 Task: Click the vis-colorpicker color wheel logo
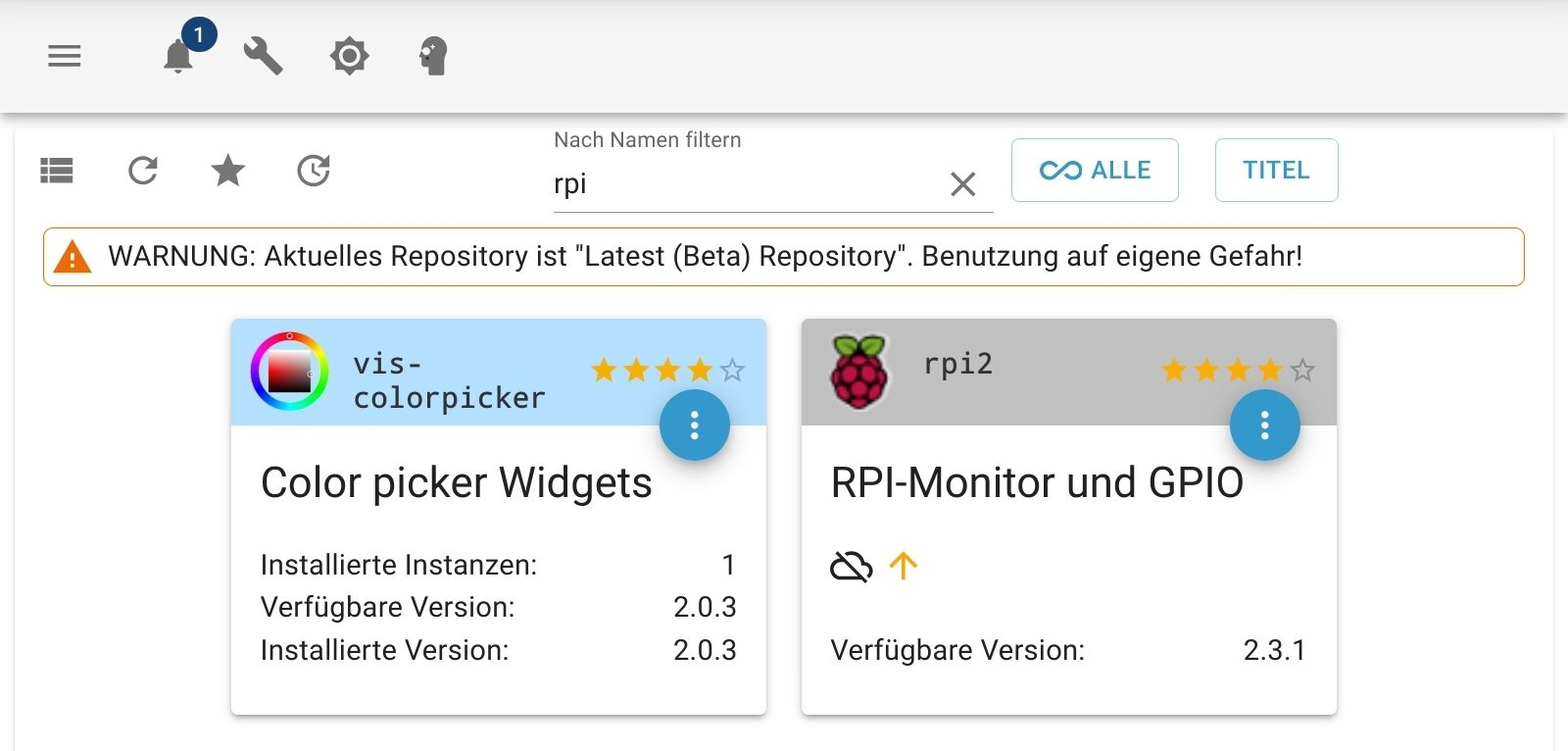[x=289, y=372]
